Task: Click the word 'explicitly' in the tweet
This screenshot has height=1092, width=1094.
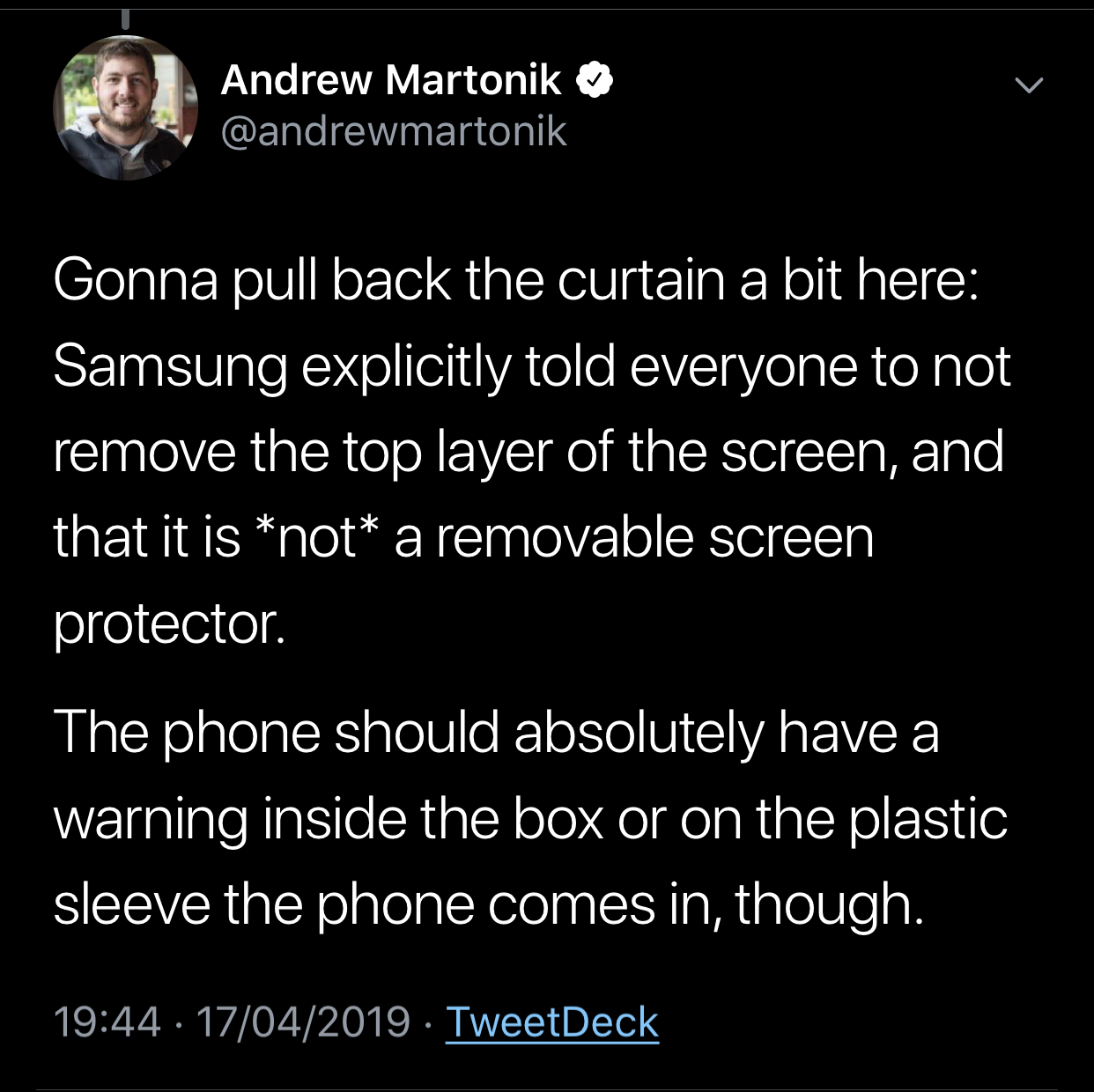Action: [406, 368]
